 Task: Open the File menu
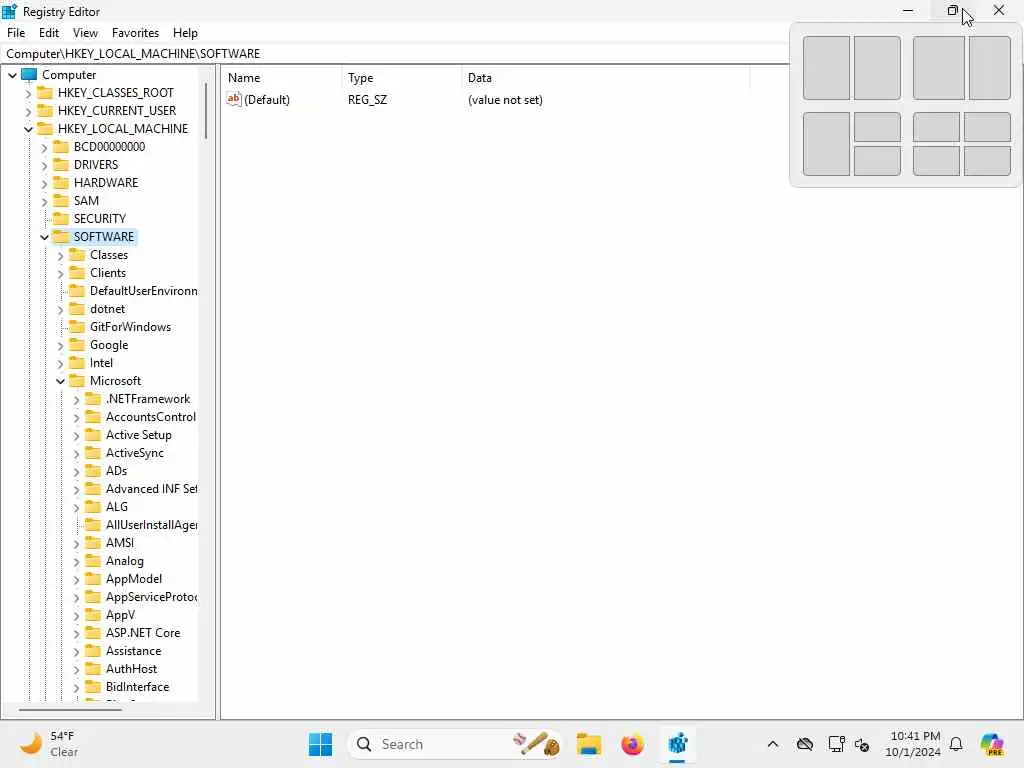pos(16,33)
